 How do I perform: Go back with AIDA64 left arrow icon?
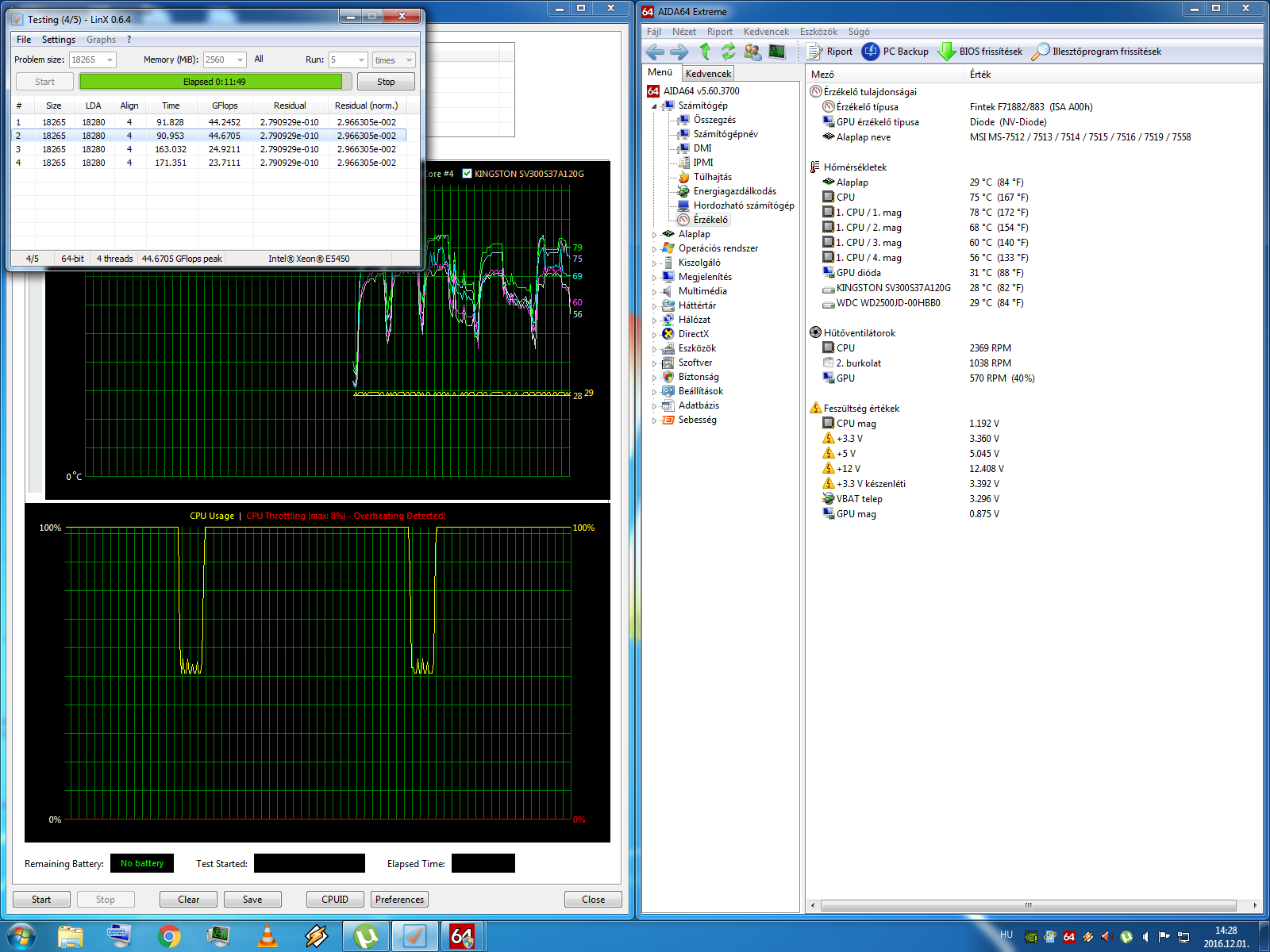coord(655,52)
